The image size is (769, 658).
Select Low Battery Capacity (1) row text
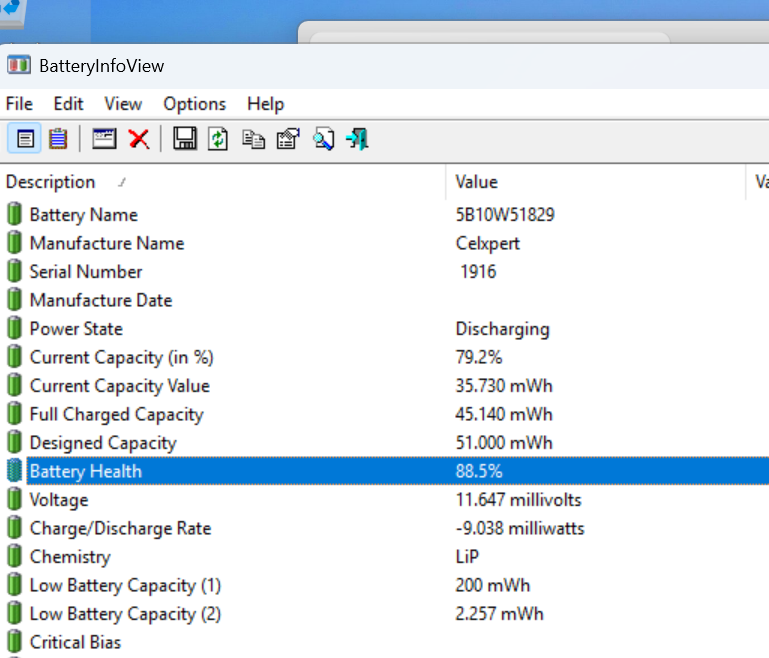point(125,585)
